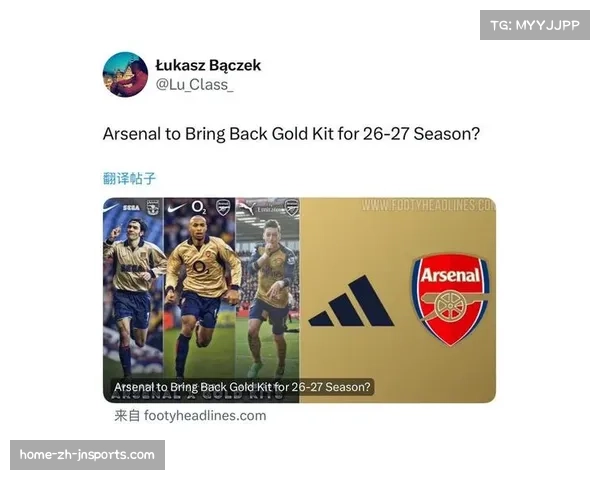Click the Puma logo on third photo
600x480 pixels.
pyautogui.click(x=247, y=207)
